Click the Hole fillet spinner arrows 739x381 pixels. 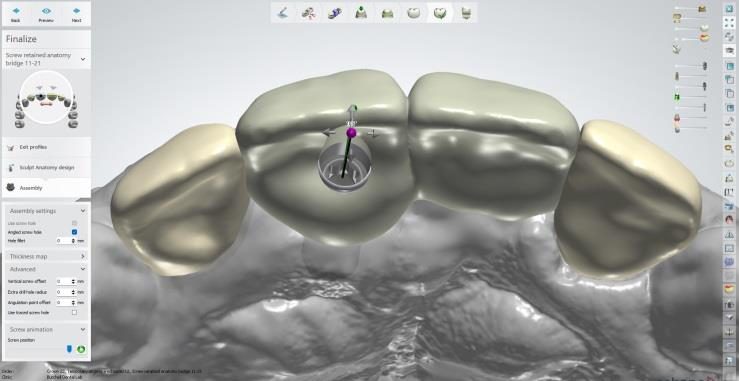(74, 240)
